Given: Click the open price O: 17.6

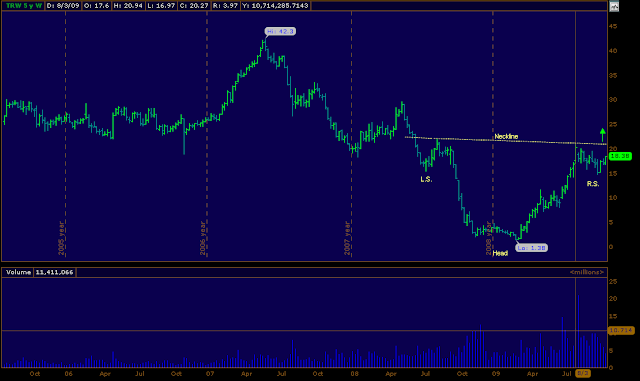Looking at the screenshot, I should pos(96,6).
